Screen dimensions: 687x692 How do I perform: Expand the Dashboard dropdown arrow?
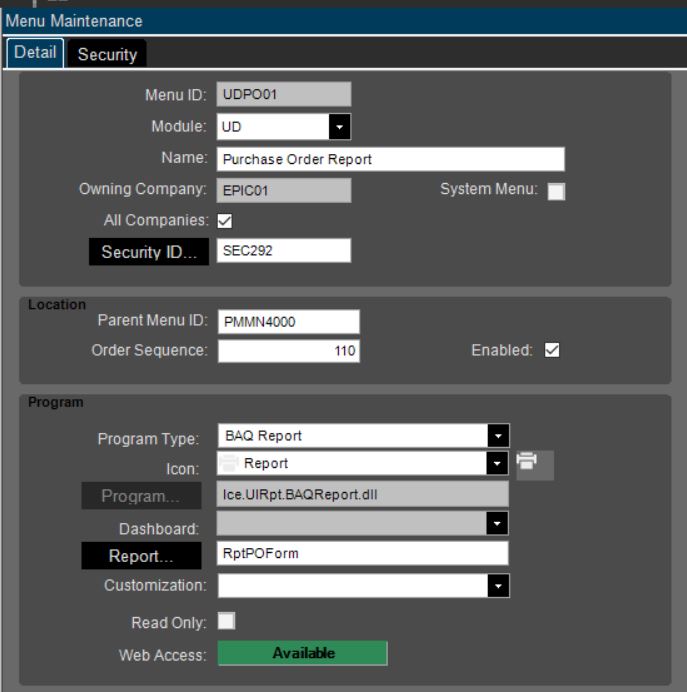(497, 523)
